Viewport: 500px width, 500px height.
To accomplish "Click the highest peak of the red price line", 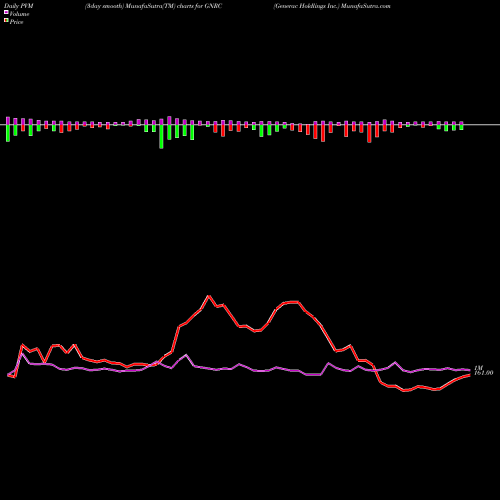I will [209, 296].
